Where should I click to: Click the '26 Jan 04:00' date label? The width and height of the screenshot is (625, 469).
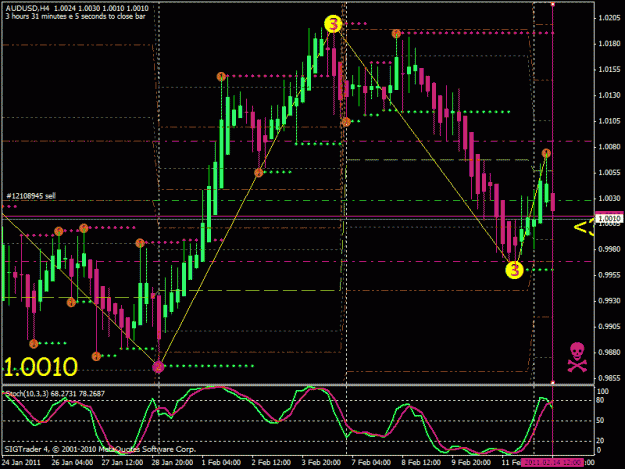[x=72, y=462]
